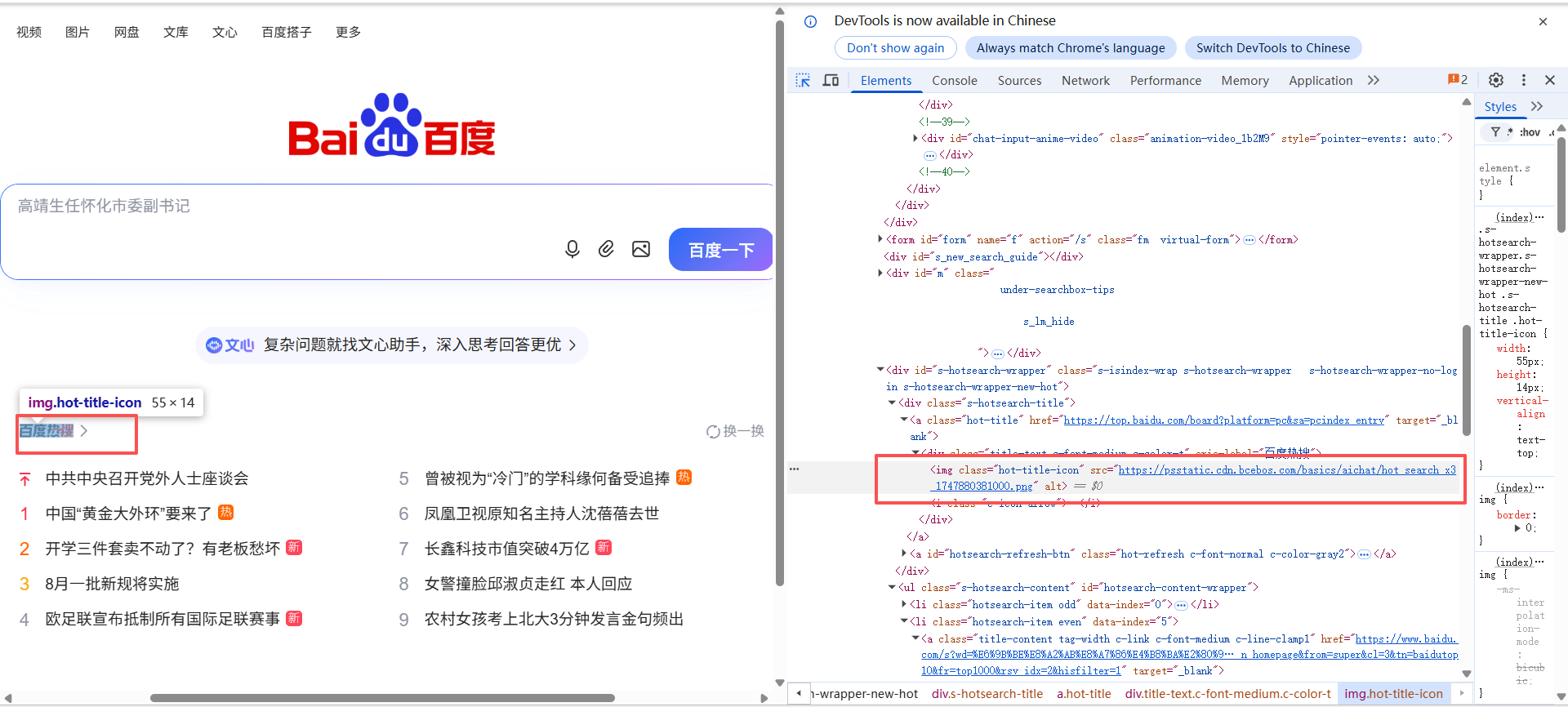The image size is (1568, 707).
Task: Click the Elements panel vertical scrollbar
Action: point(1467,380)
